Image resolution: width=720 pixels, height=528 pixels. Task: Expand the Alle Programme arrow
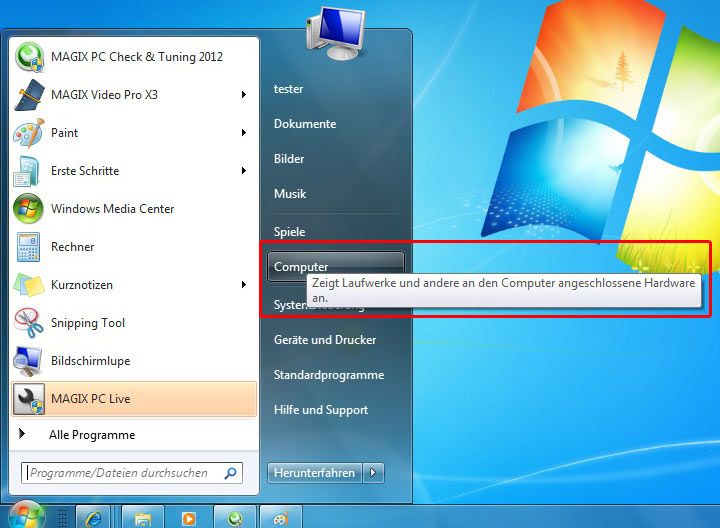point(22,433)
